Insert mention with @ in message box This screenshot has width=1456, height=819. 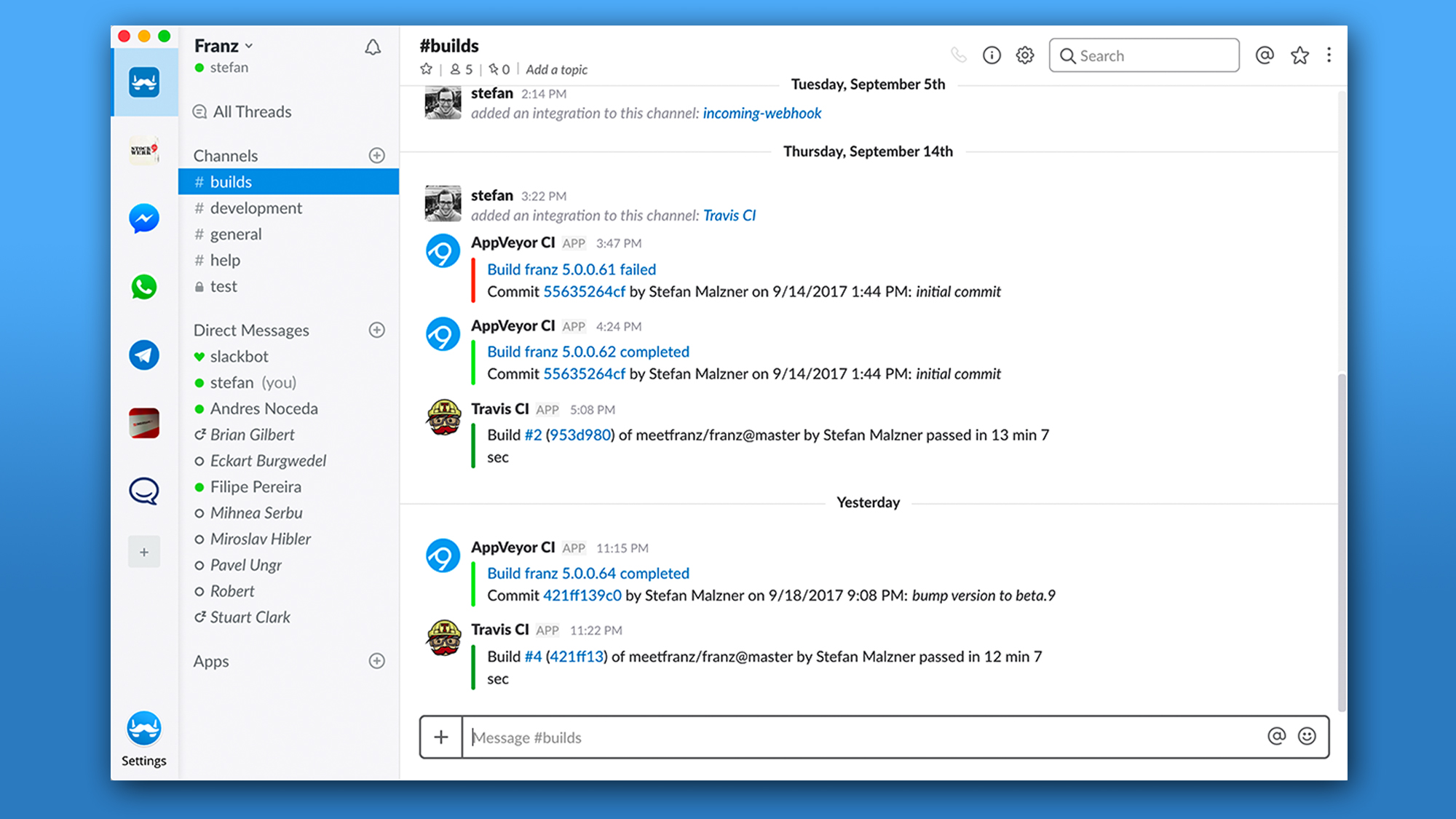point(1277,736)
